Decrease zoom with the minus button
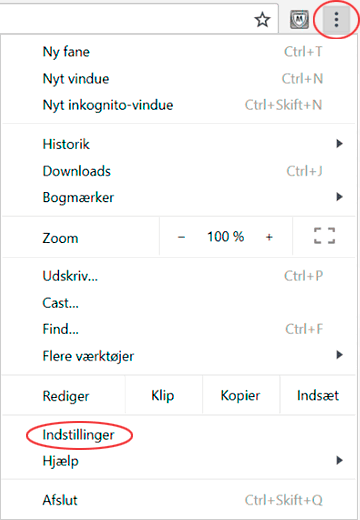 click(181, 237)
